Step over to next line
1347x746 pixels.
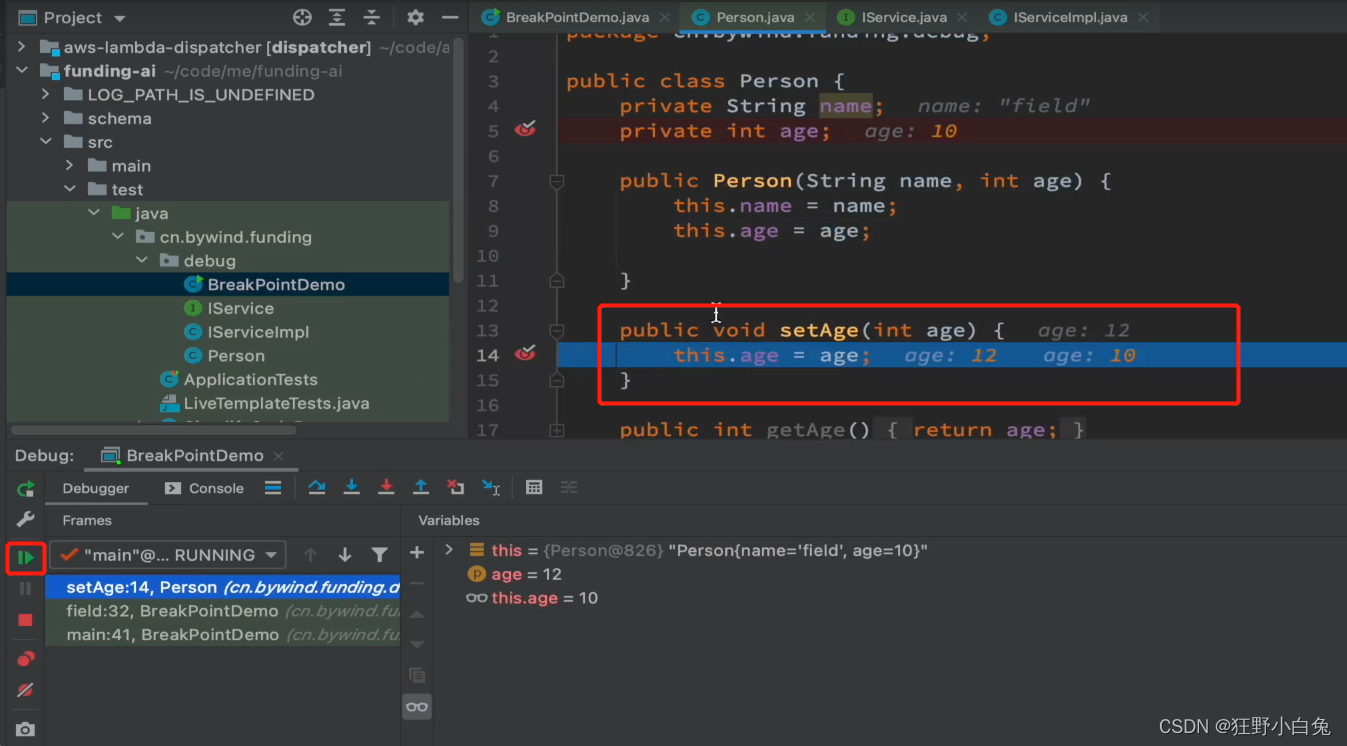click(317, 488)
